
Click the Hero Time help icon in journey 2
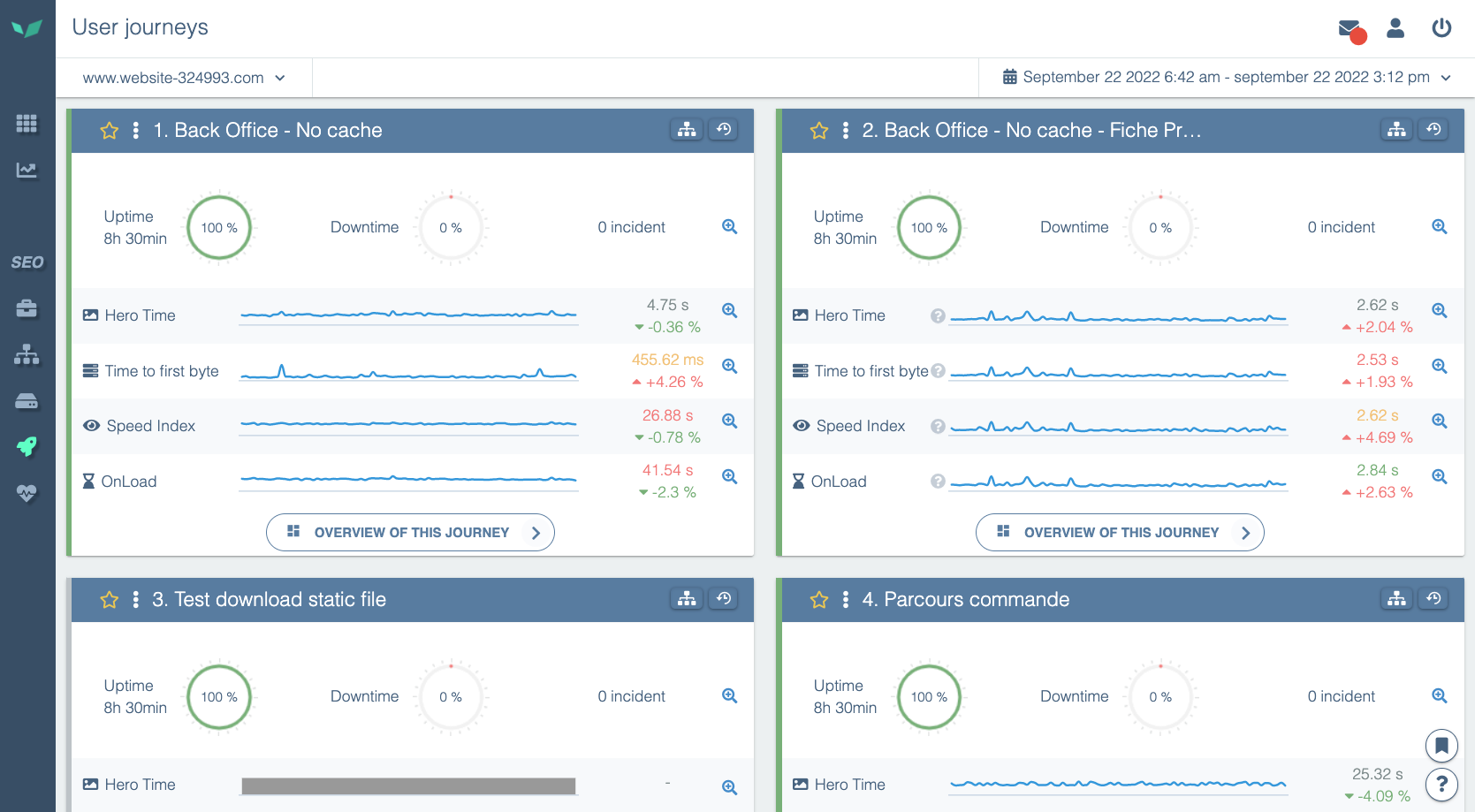[938, 315]
